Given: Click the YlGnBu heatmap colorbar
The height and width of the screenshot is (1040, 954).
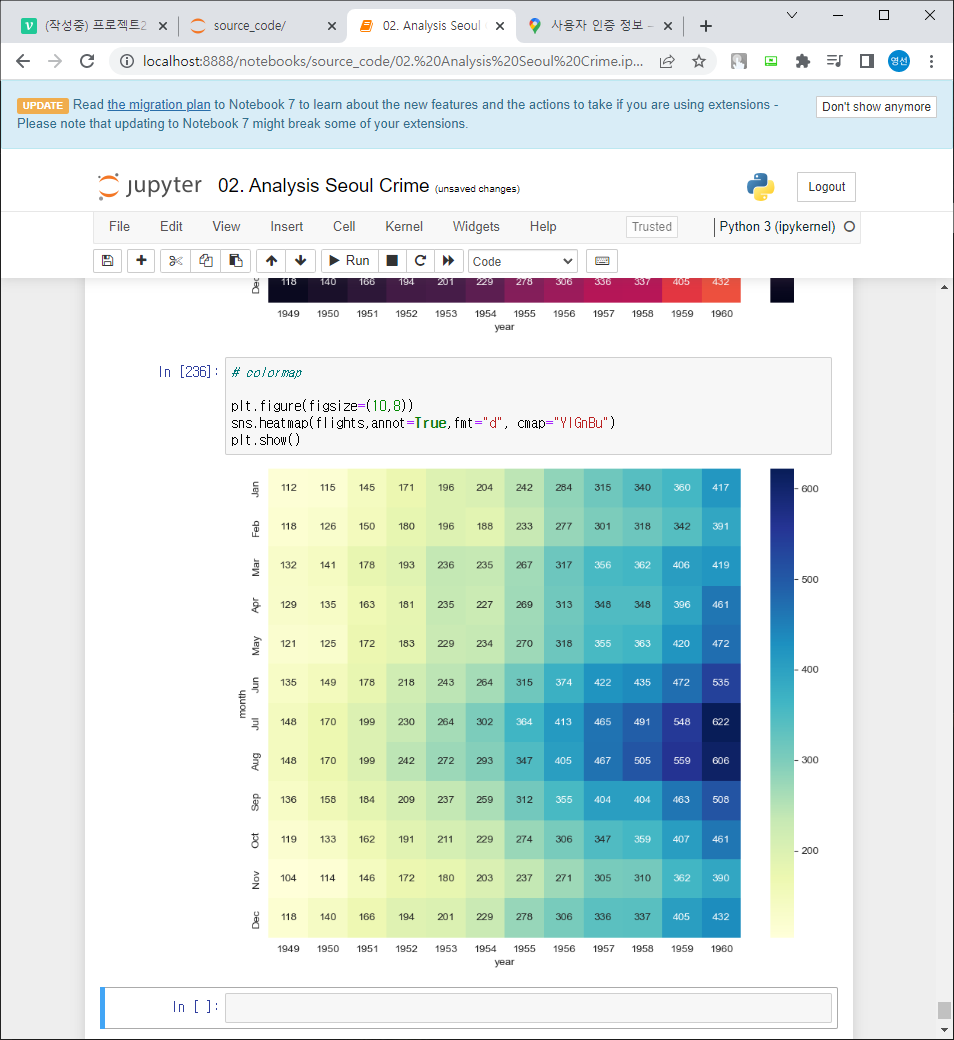Looking at the screenshot, I should pyautogui.click(x=782, y=703).
